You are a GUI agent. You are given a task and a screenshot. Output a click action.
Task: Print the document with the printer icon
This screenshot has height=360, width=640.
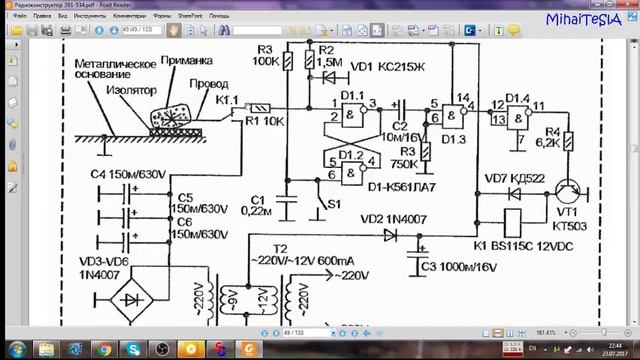pyautogui.click(x=65, y=31)
